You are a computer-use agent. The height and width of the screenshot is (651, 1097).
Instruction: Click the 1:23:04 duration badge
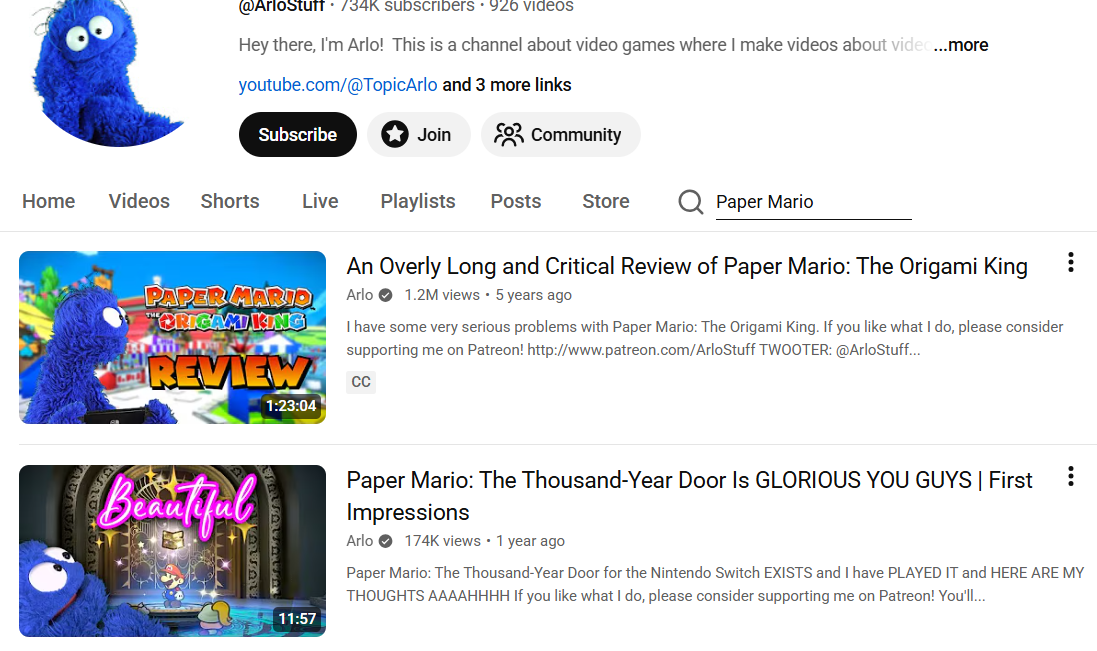coord(291,406)
